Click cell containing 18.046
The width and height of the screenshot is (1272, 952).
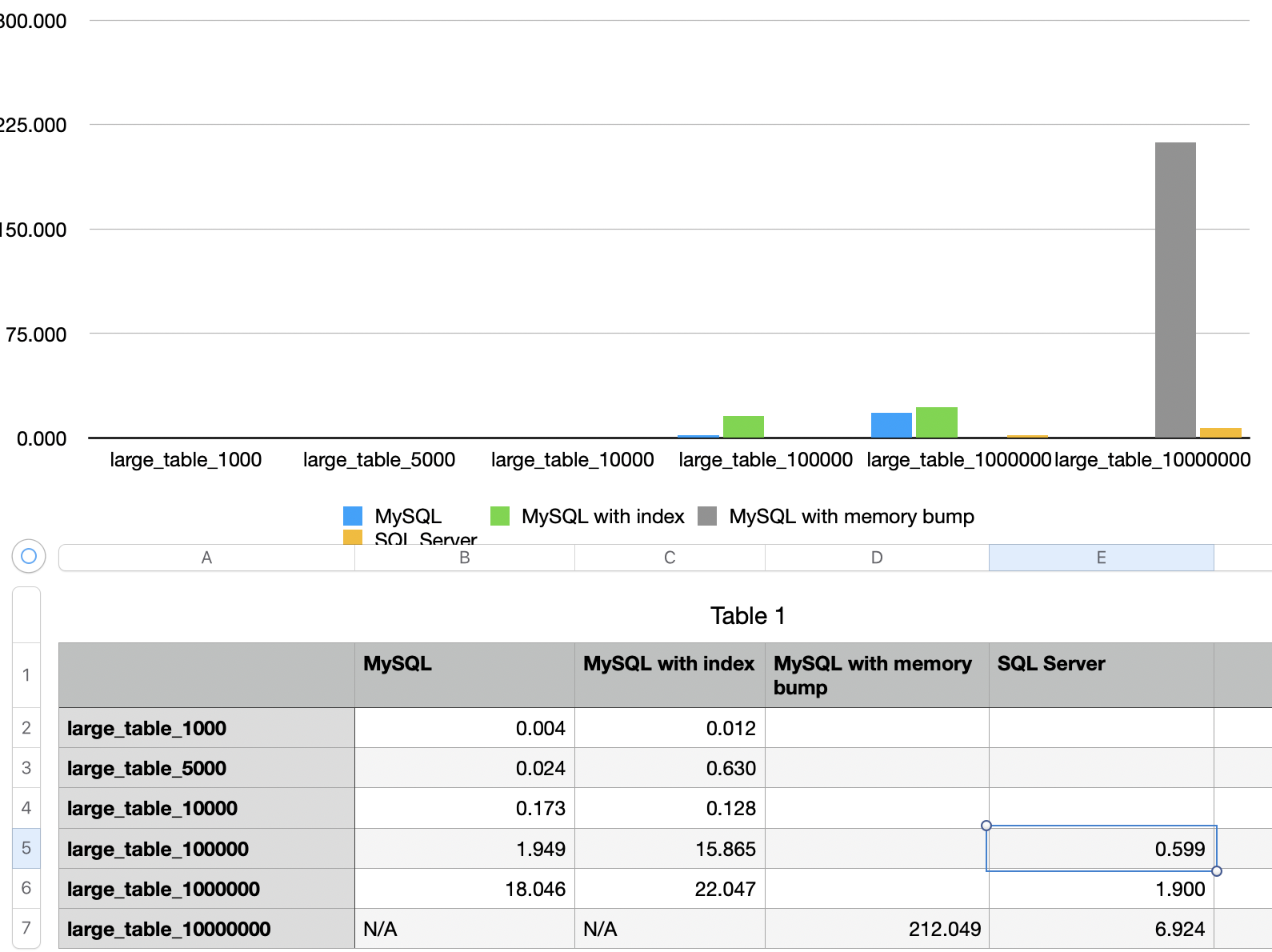(x=465, y=889)
